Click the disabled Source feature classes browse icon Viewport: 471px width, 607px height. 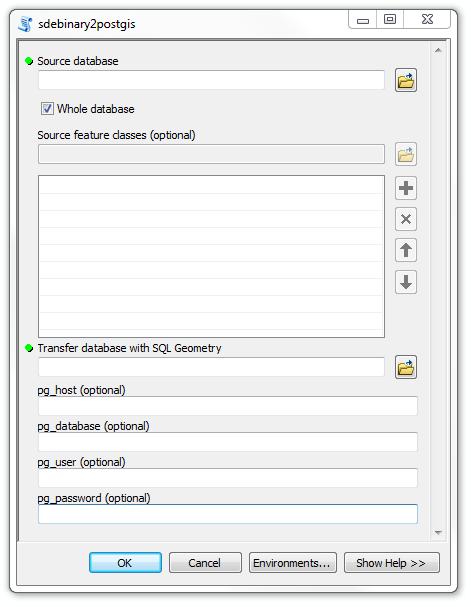[406, 154]
